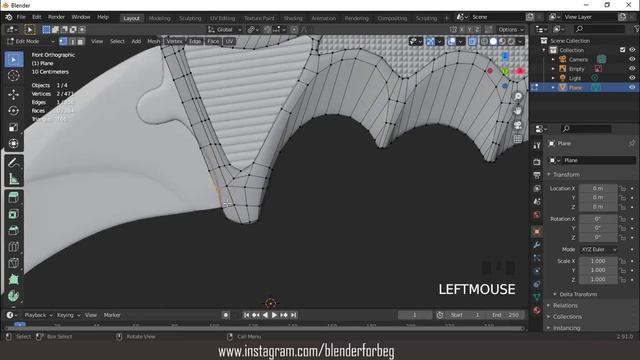Image resolution: width=640 pixels, height=360 pixels.
Task: Open the Render properties tab
Action: point(537,162)
